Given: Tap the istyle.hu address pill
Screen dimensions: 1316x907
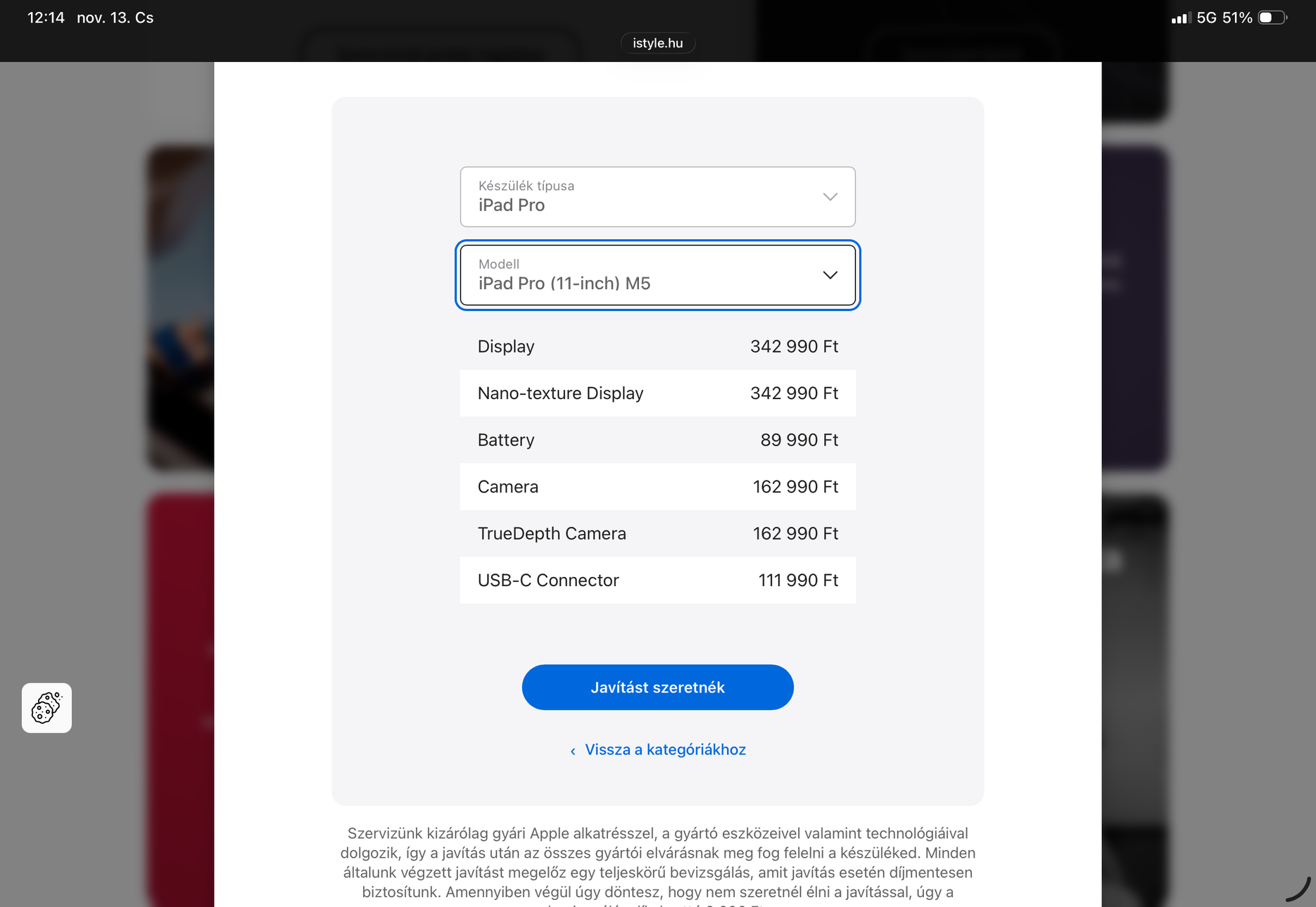Looking at the screenshot, I should 657,43.
